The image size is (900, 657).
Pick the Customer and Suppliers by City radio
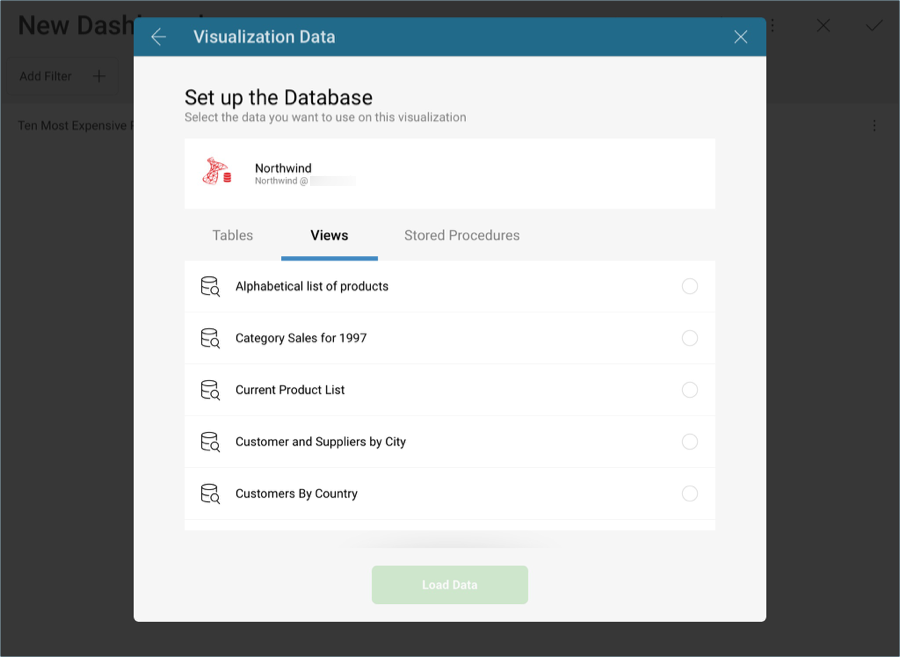click(x=689, y=442)
